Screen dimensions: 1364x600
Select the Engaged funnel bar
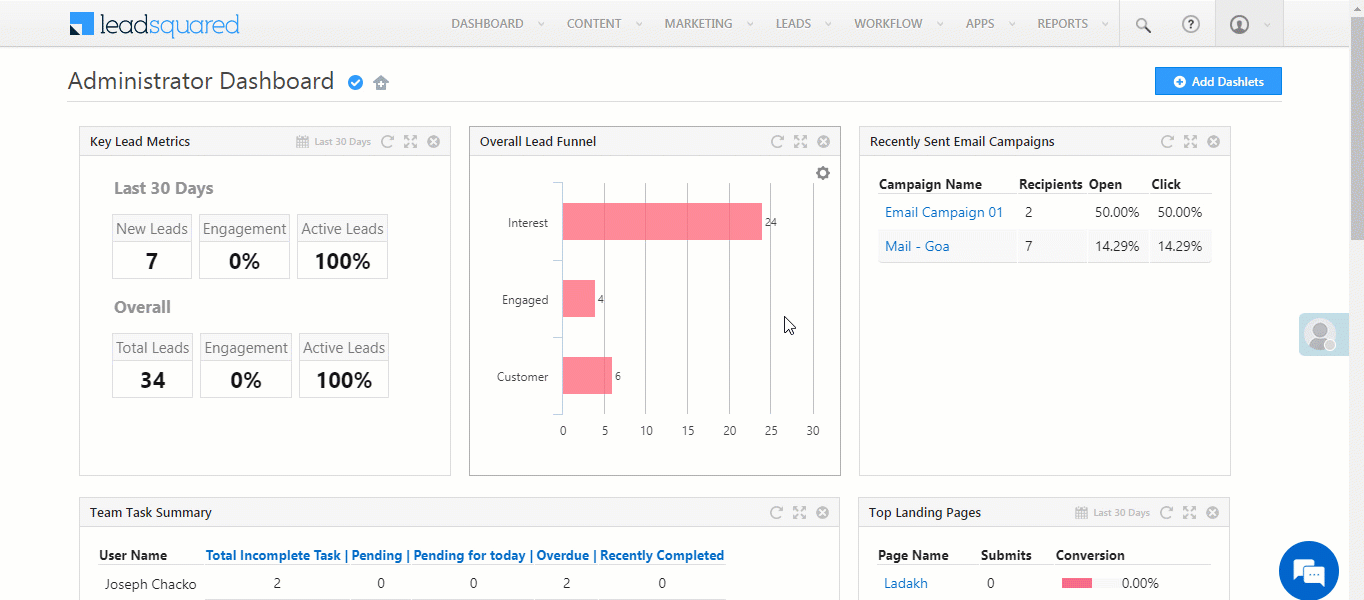pos(579,299)
